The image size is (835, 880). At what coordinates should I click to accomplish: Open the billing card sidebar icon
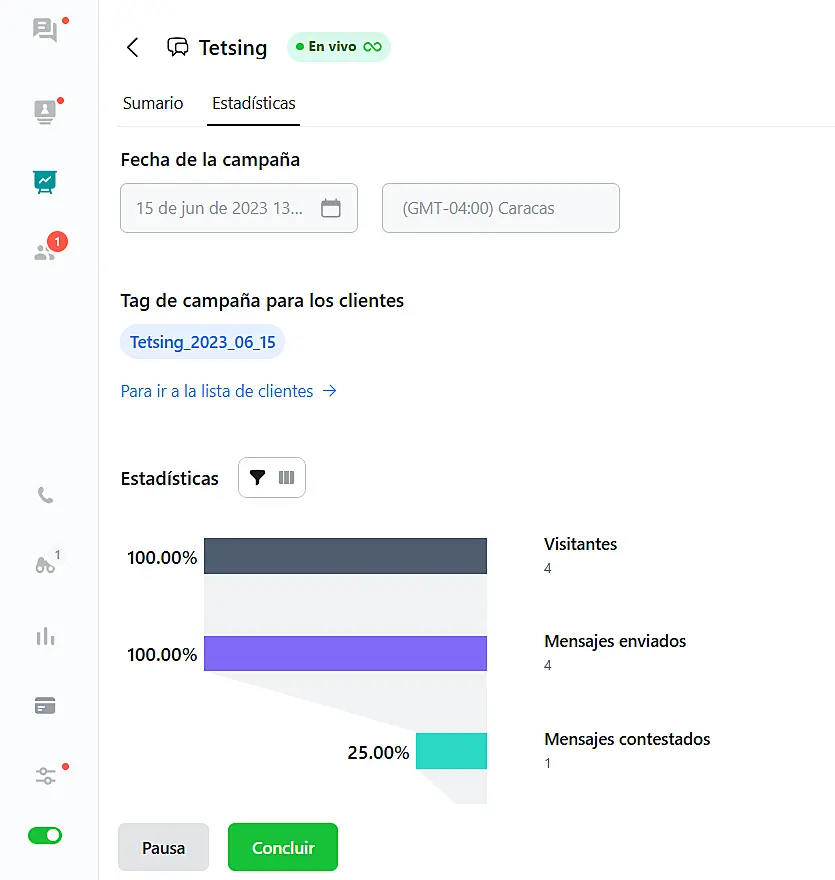[x=45, y=706]
